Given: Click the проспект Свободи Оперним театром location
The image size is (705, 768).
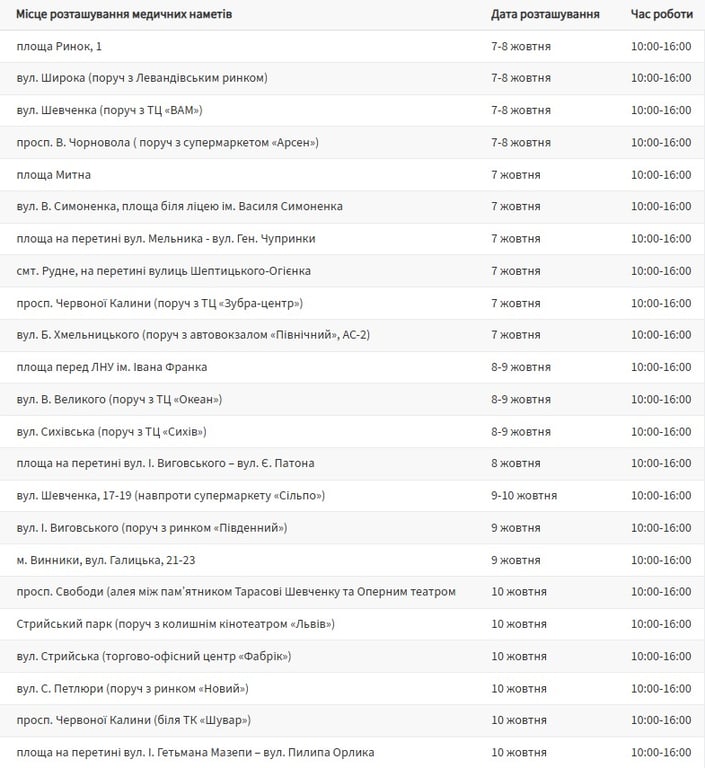Looking at the screenshot, I should 236,592.
